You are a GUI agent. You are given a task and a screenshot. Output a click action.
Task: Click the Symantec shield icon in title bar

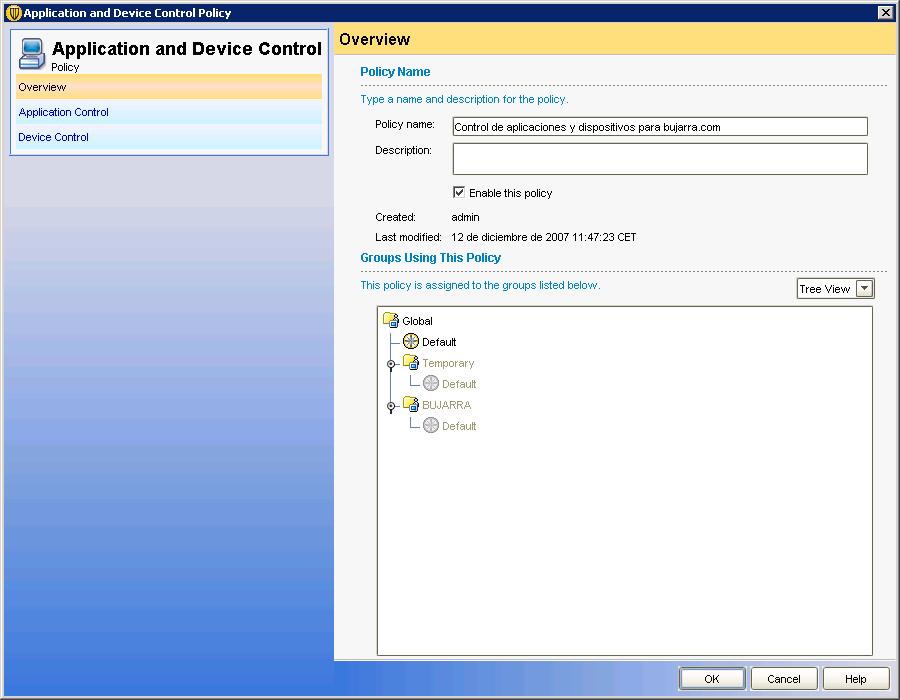point(13,13)
